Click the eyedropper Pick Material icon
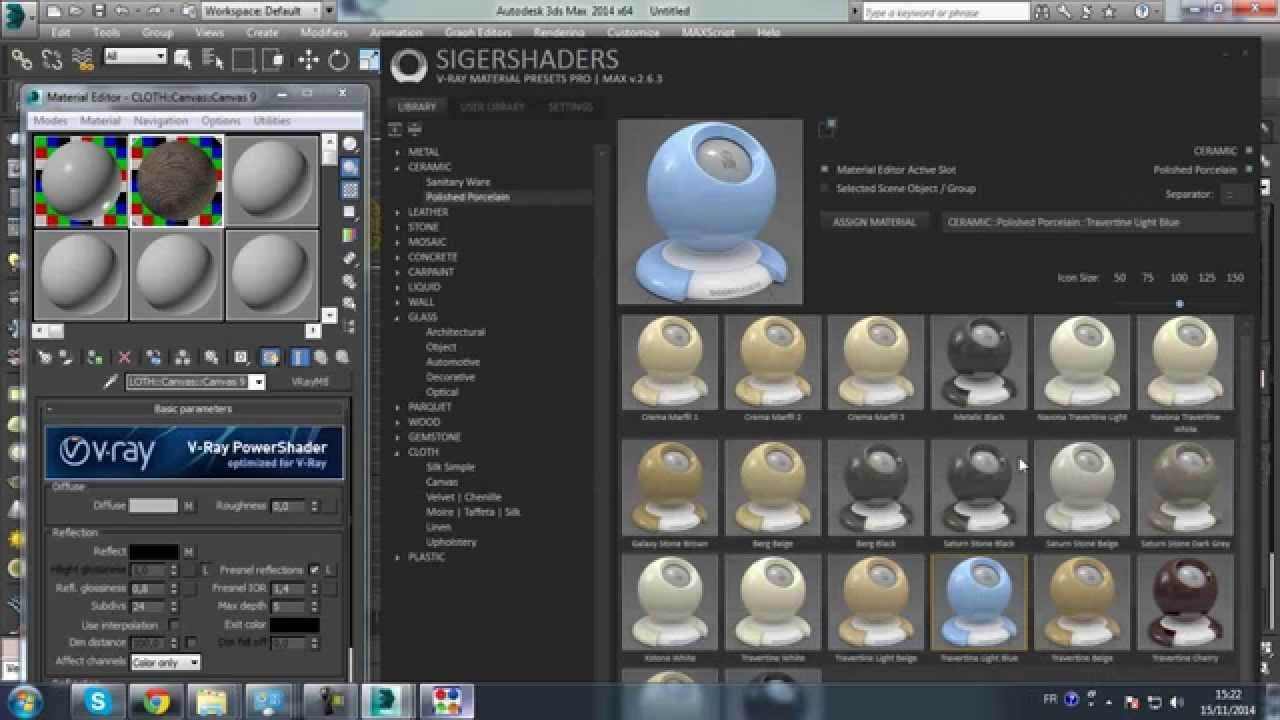 pos(111,382)
